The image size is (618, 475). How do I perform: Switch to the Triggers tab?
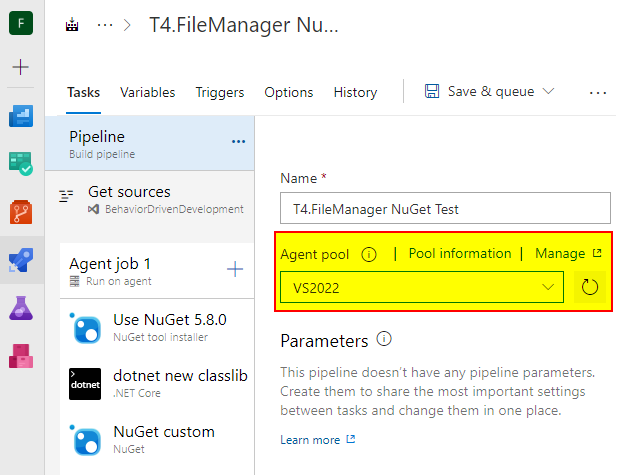pos(220,92)
